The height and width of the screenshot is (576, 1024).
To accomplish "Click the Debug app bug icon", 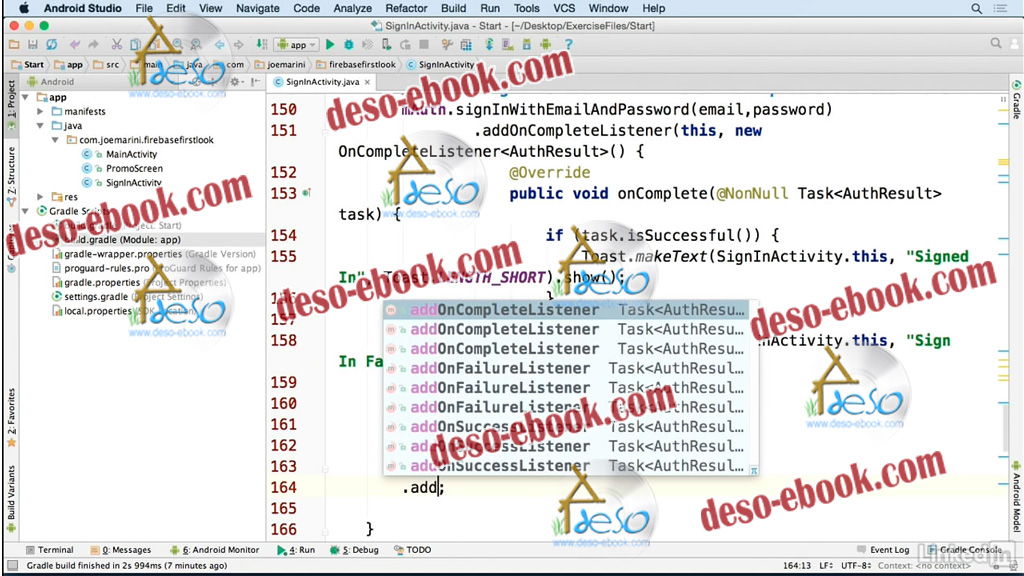I will [348, 45].
